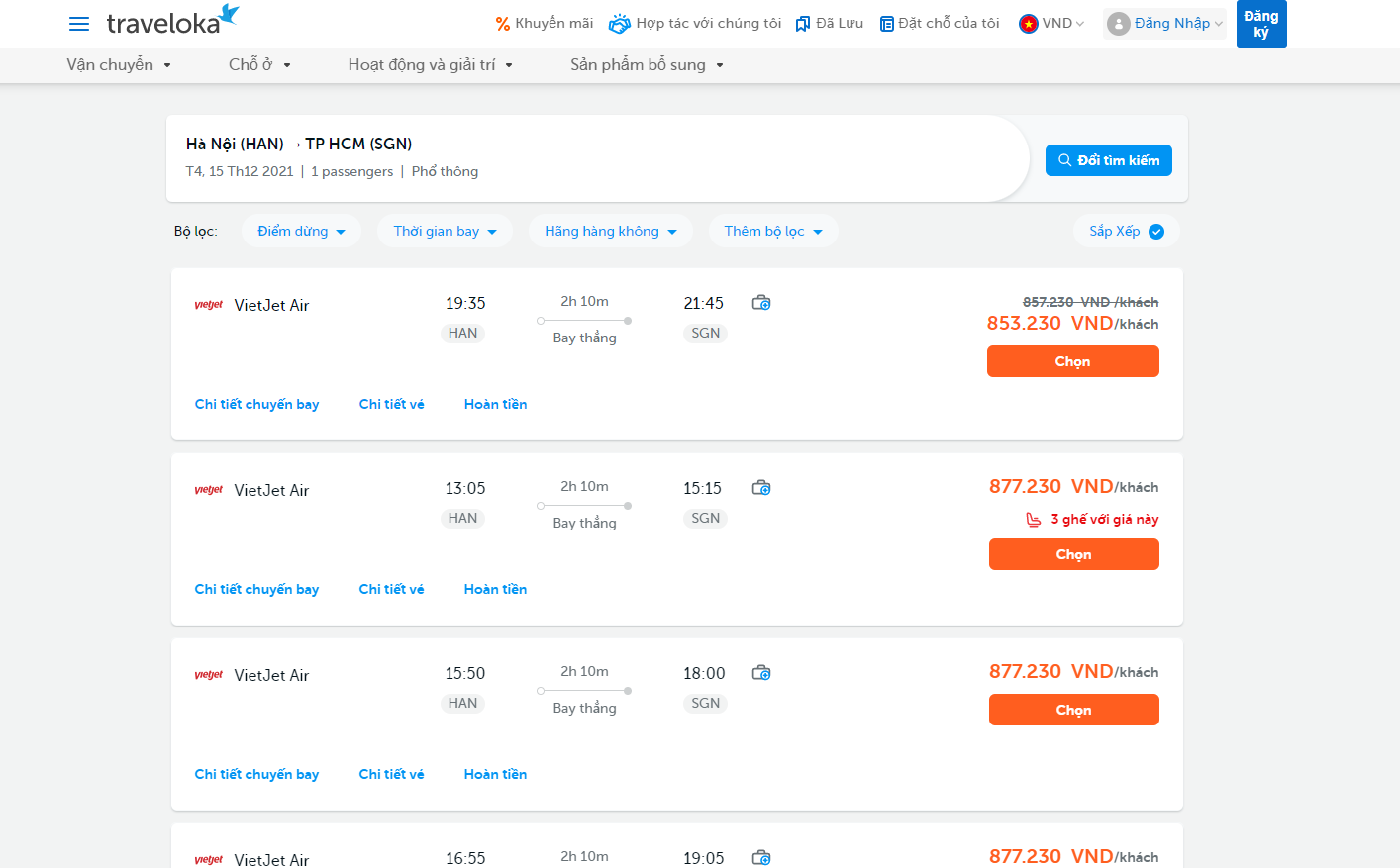Screen dimensions: 1400x868
Task: Click VietJet logo on 15:50 flight
Action: click(x=209, y=675)
